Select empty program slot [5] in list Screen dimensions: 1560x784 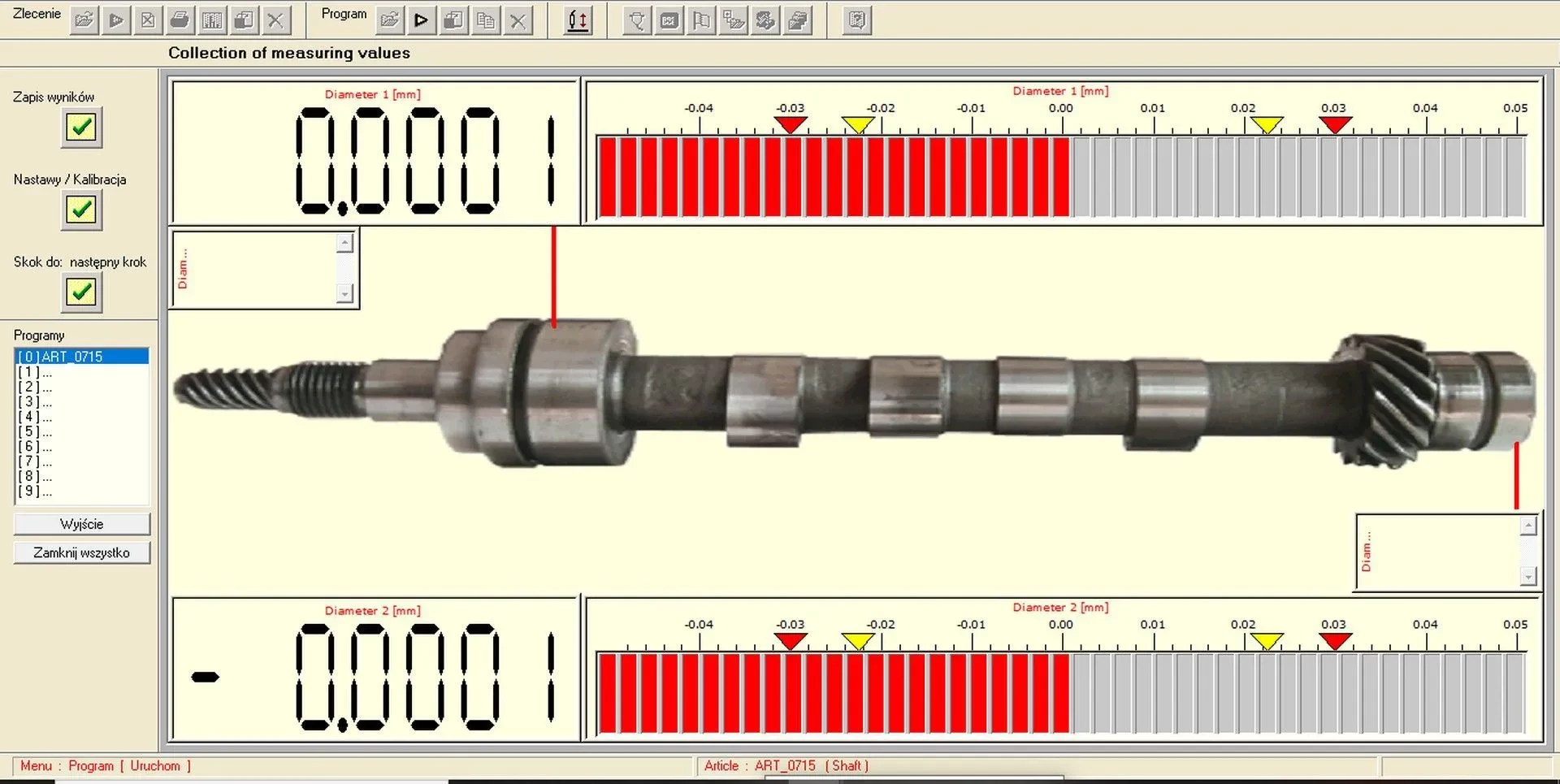[35, 431]
